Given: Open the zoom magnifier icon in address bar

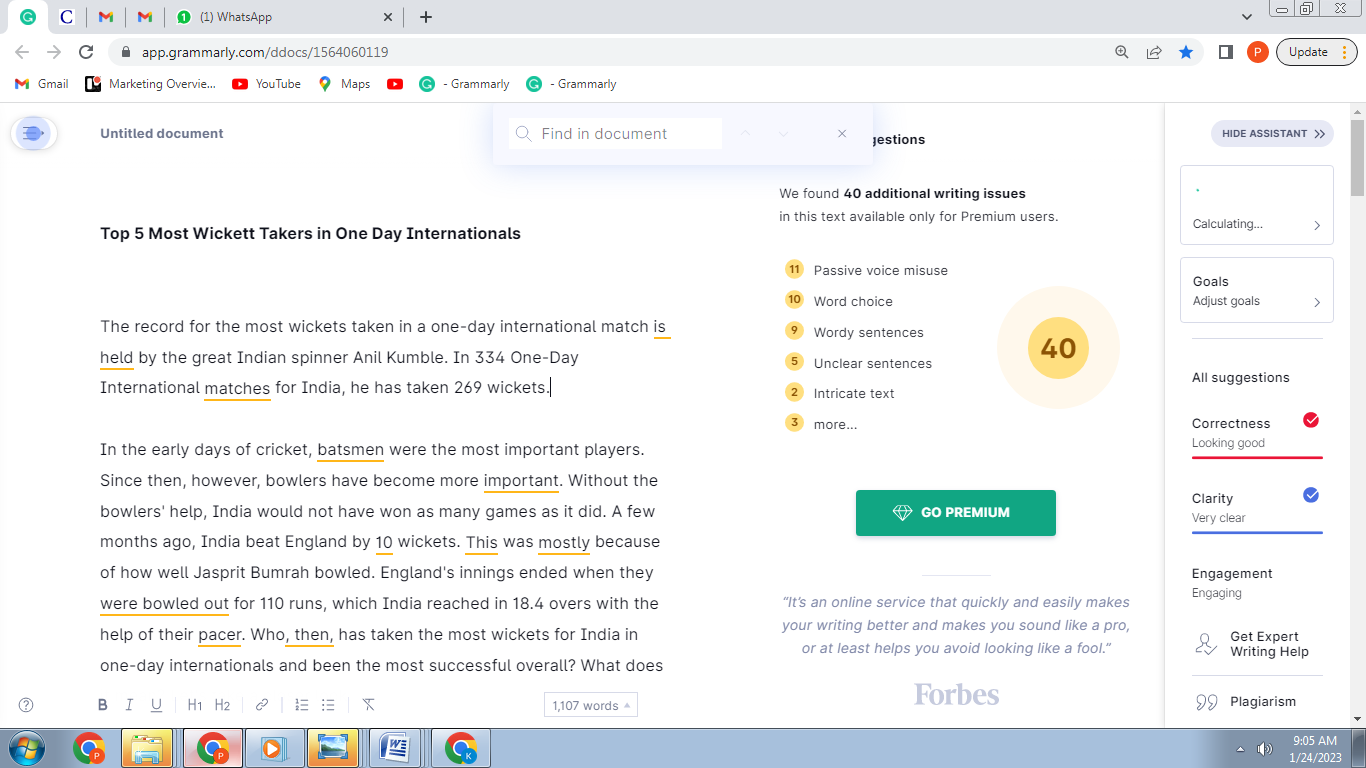Looking at the screenshot, I should (1122, 52).
